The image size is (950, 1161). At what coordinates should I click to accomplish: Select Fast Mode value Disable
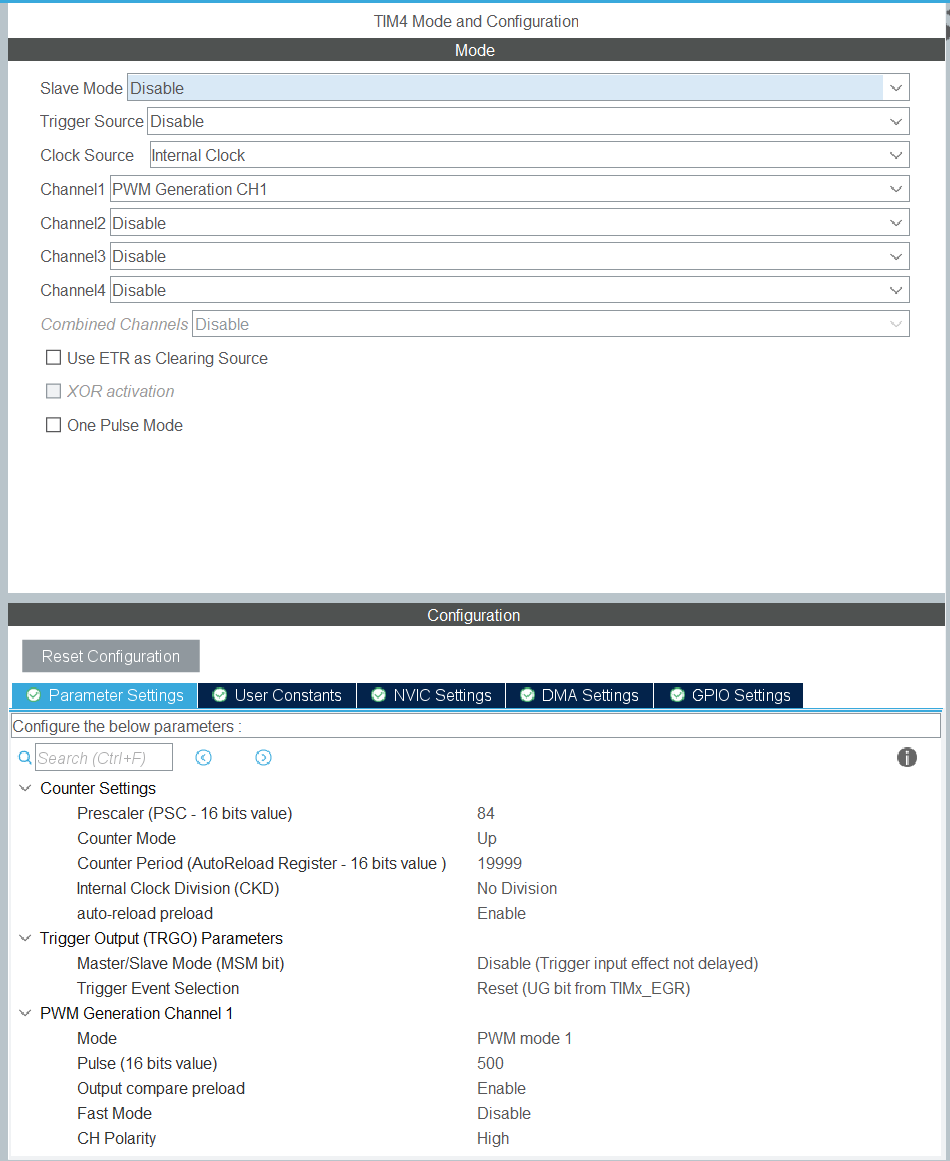click(x=504, y=1114)
